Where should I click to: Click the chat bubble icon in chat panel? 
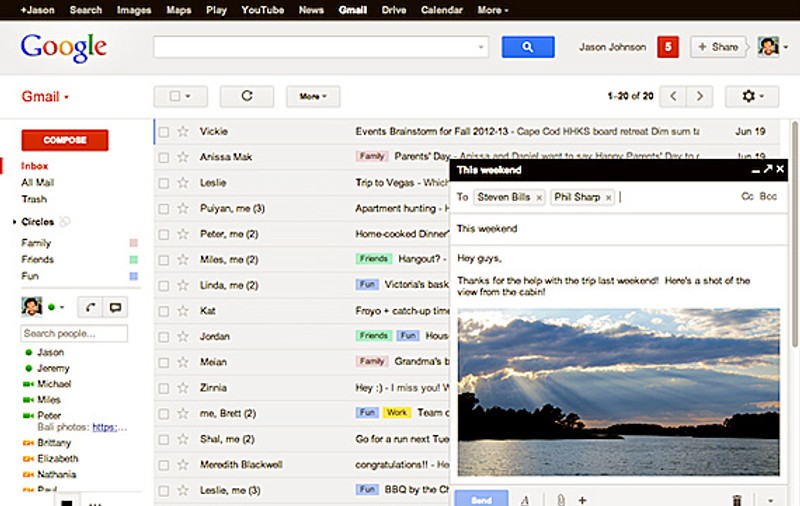point(115,307)
